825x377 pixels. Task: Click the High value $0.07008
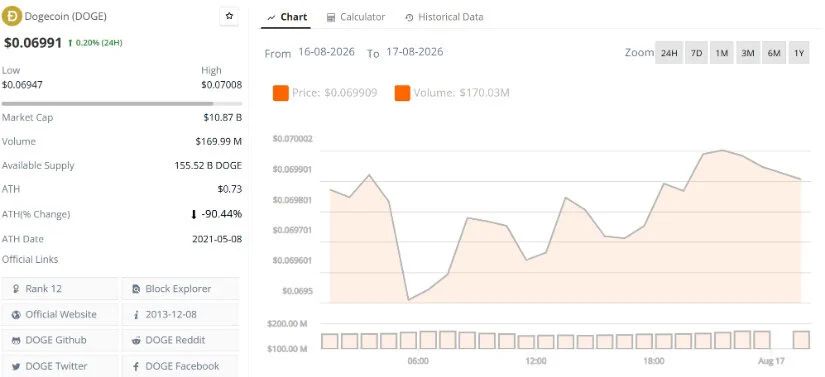tap(222, 84)
